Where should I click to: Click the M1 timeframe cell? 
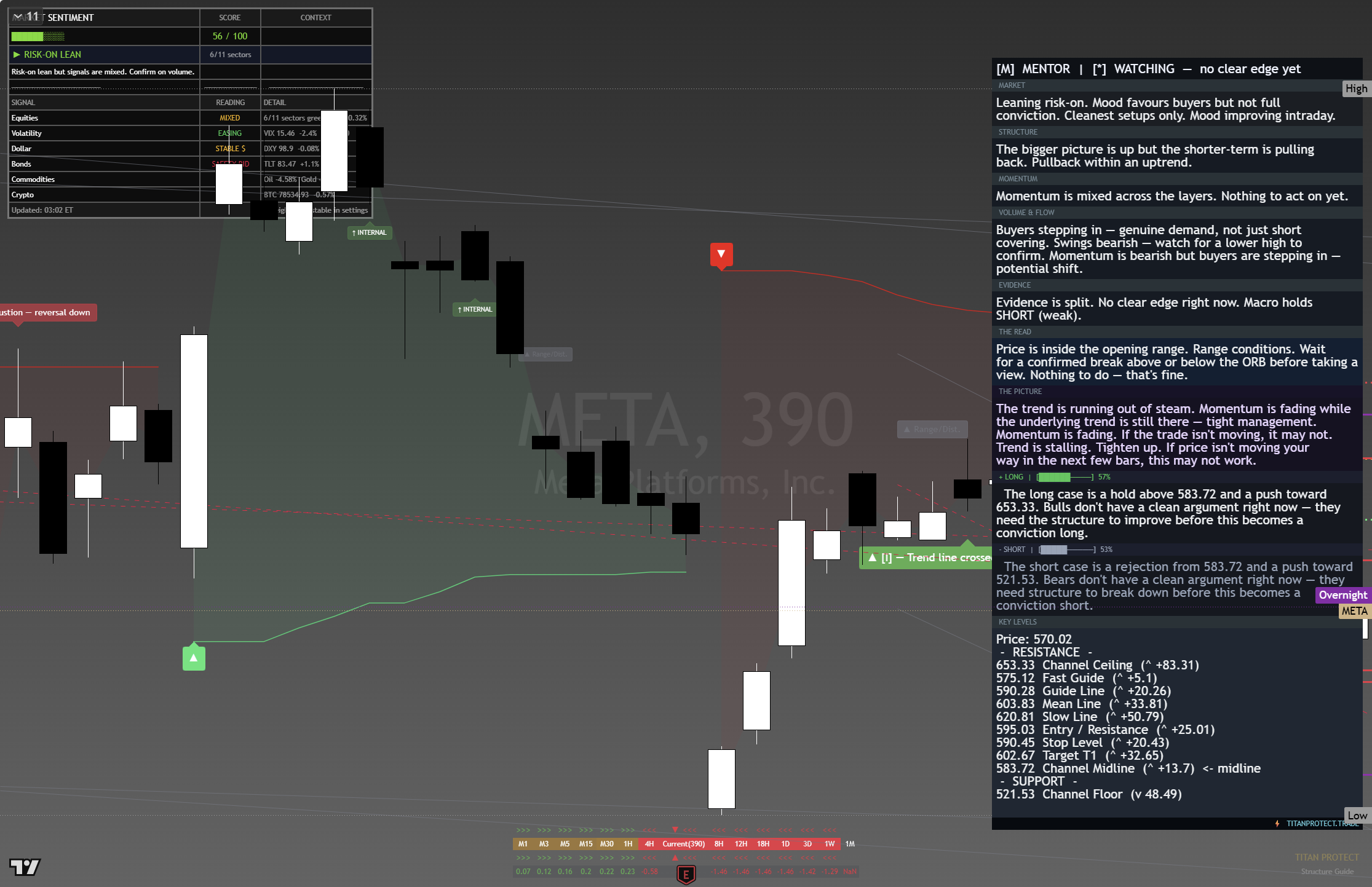523,844
